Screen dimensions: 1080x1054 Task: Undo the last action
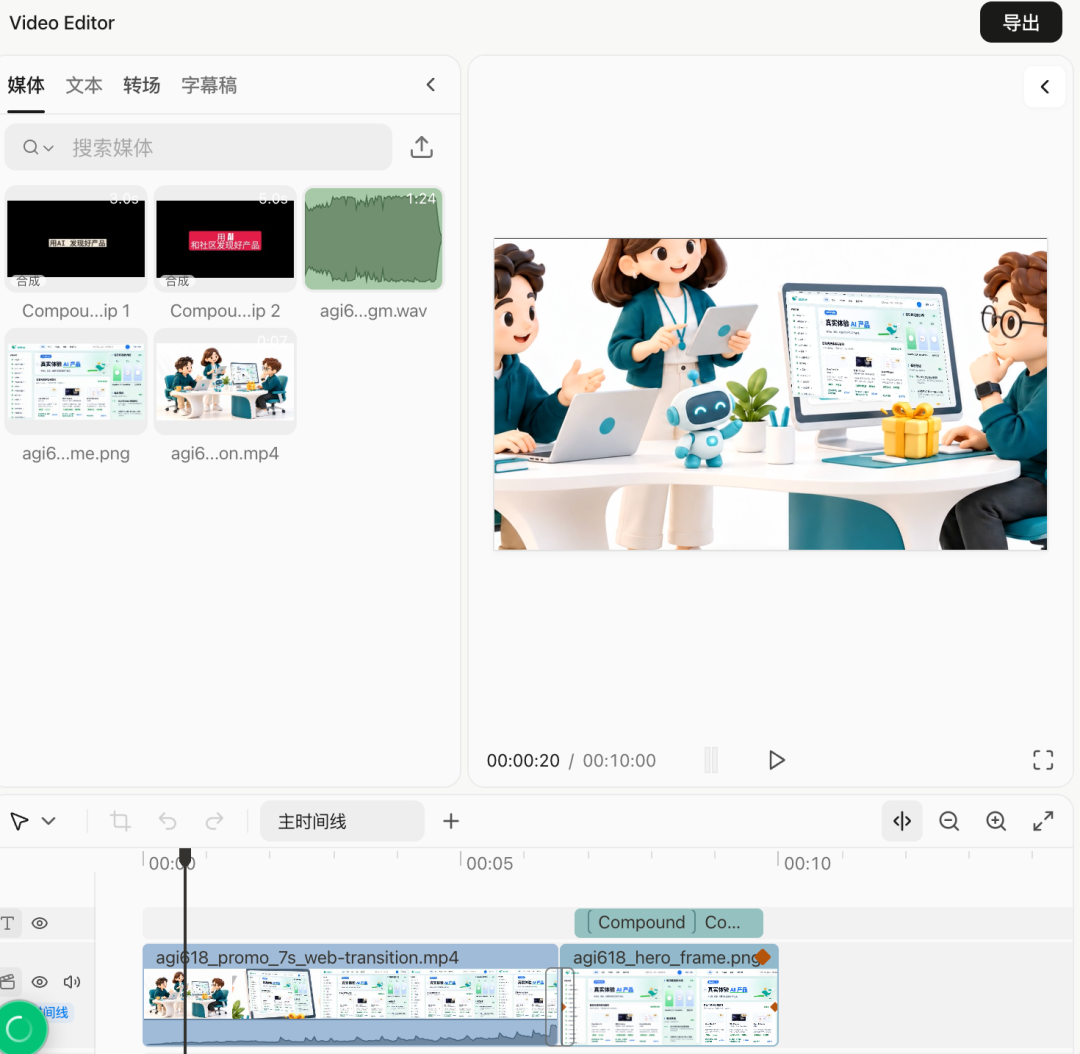167,820
